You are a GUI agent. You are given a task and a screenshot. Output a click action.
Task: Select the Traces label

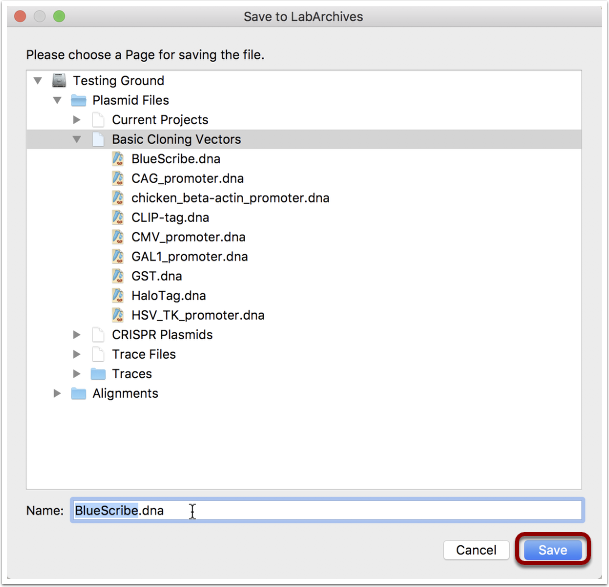click(132, 374)
